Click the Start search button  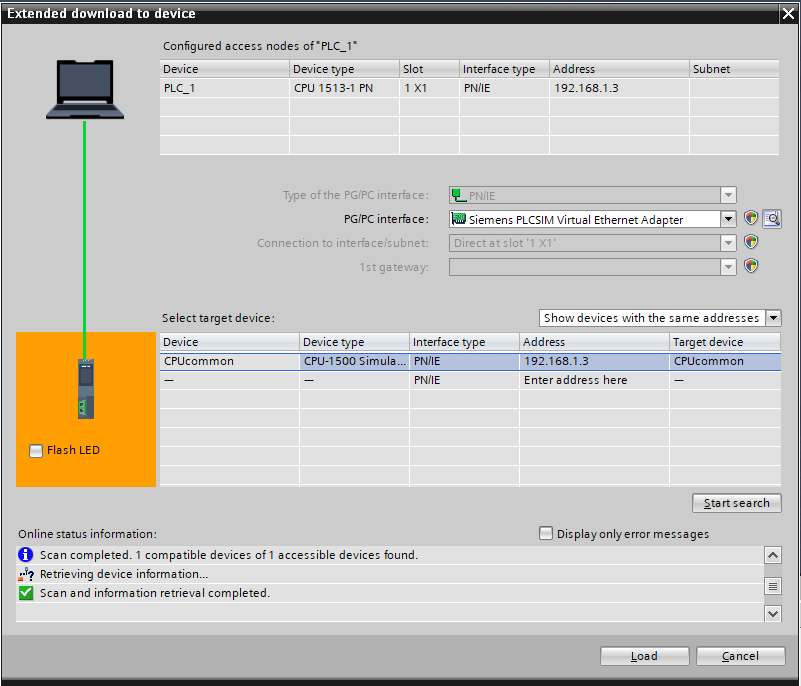(x=737, y=503)
